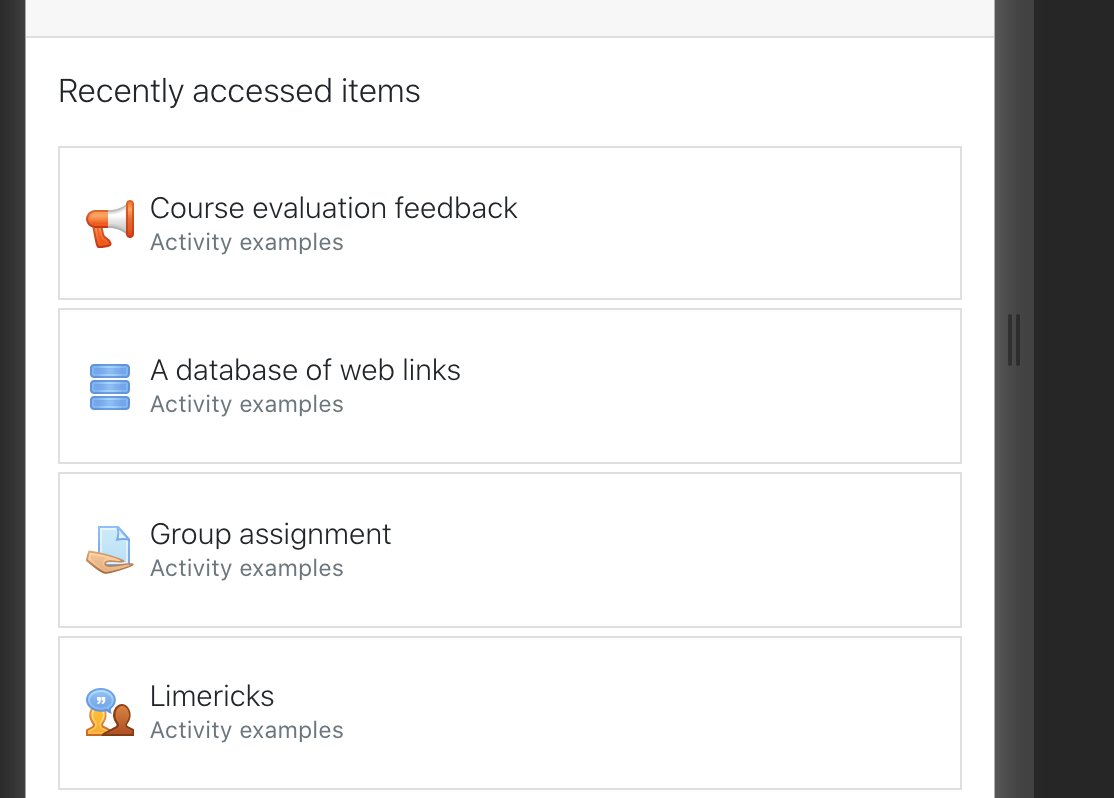1114x798 pixels.
Task: Click Activity examples under database of web links
Action: point(247,404)
